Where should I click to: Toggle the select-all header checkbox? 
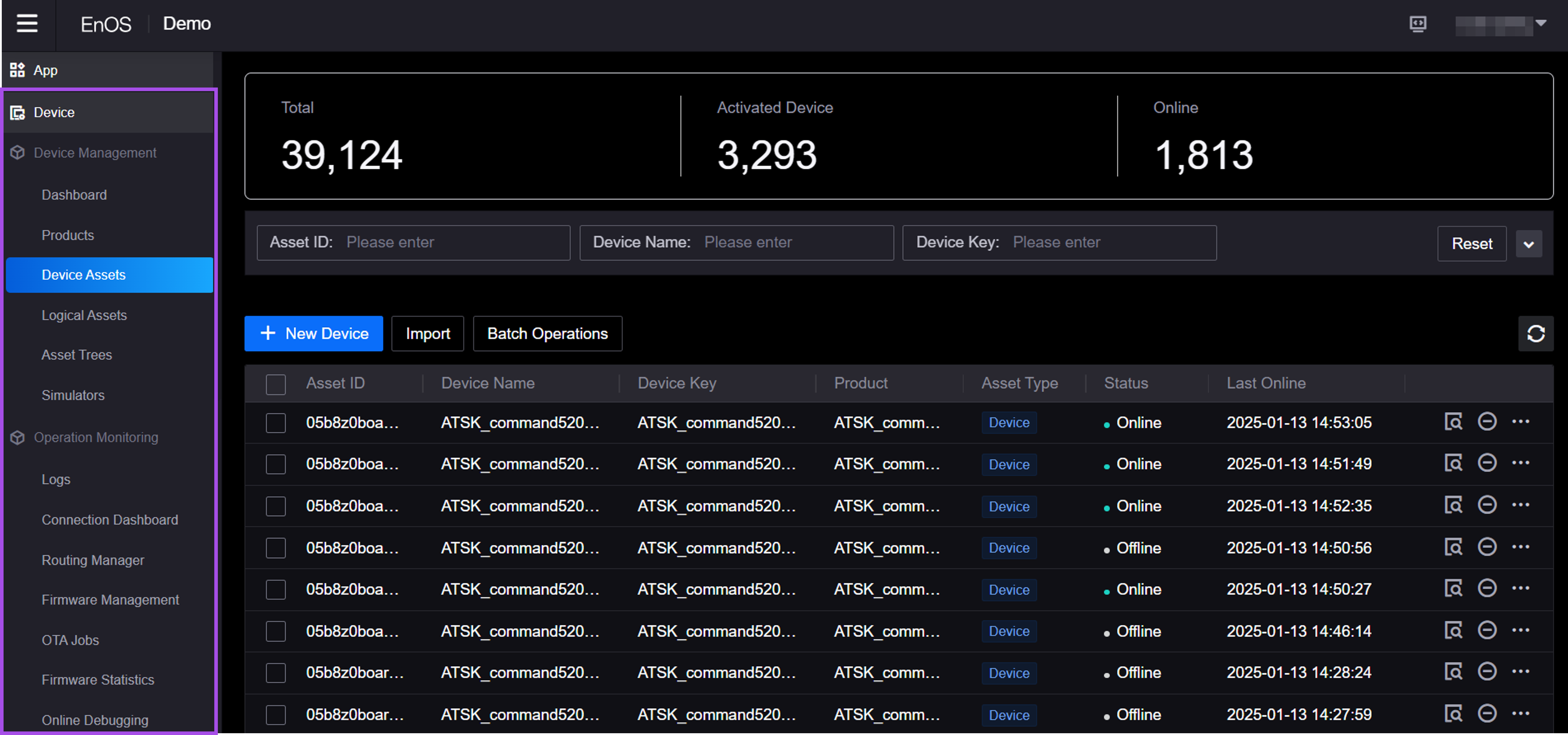click(276, 384)
